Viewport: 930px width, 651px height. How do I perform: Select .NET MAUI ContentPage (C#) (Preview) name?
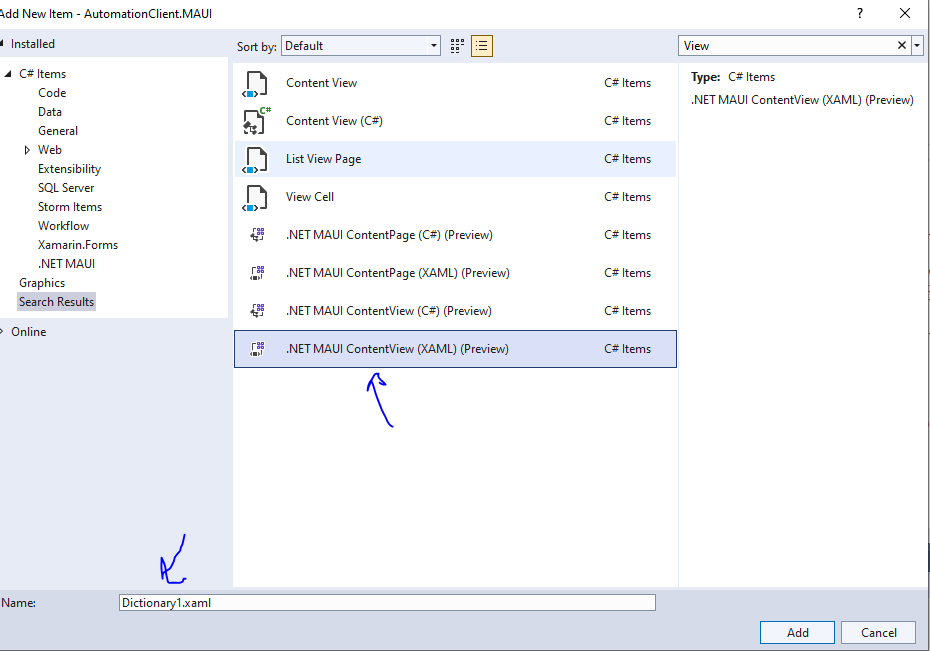click(x=389, y=235)
